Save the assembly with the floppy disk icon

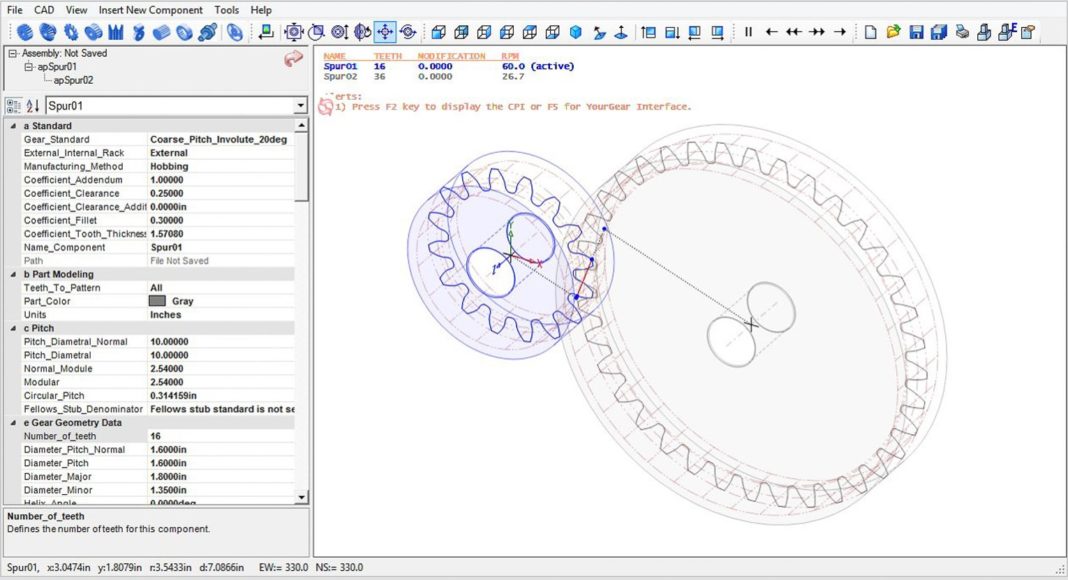tap(916, 32)
